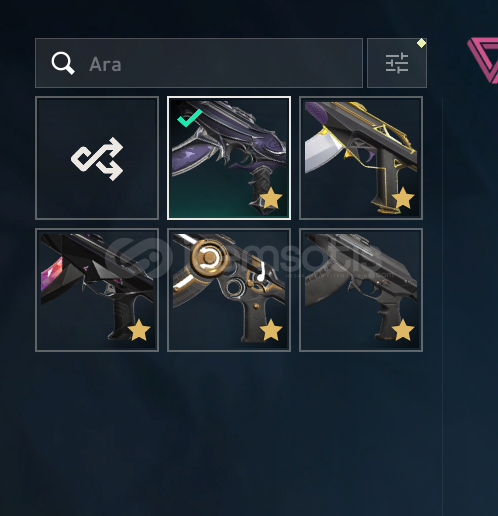Toggle favorite star on purple dragon skin
The image size is (498, 516).
pyautogui.click(x=271, y=198)
